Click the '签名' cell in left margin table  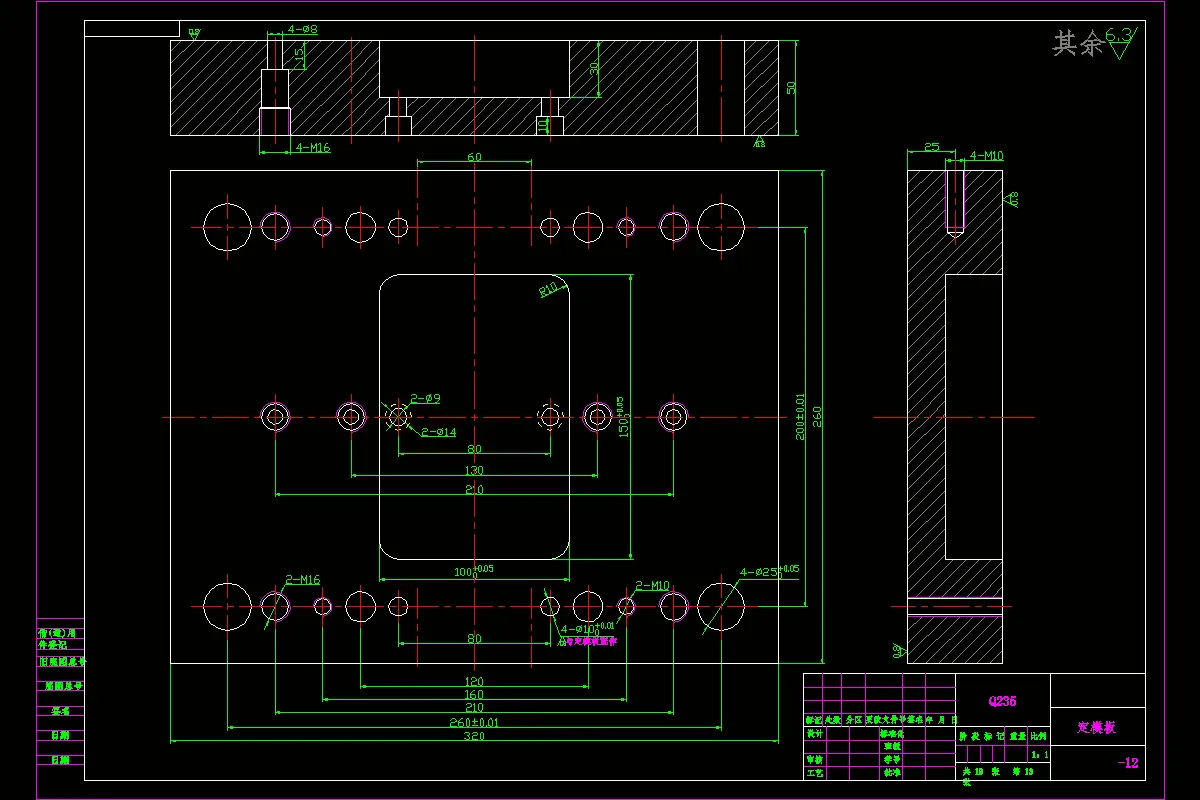coord(60,711)
